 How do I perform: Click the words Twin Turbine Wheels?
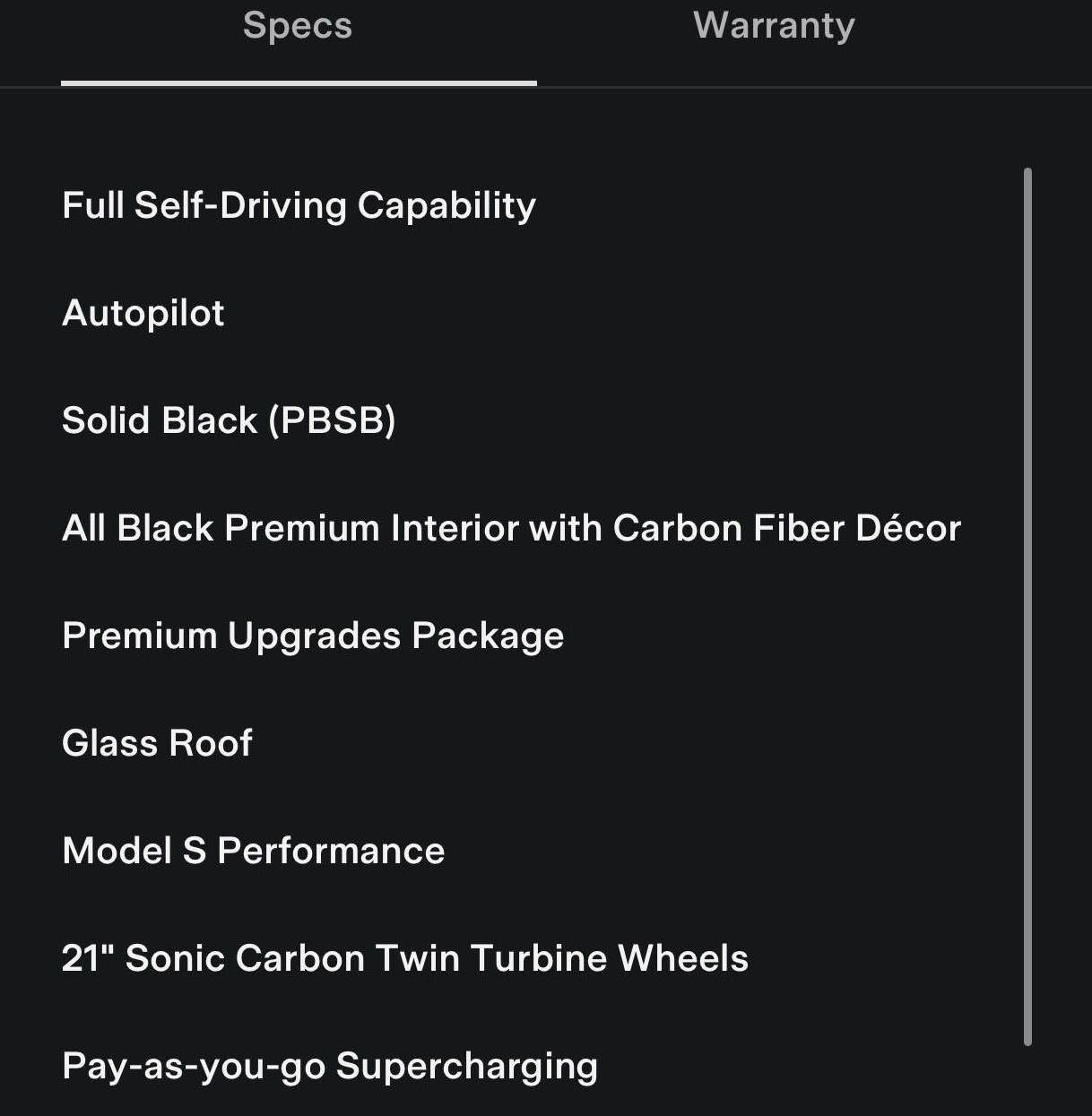(561, 958)
